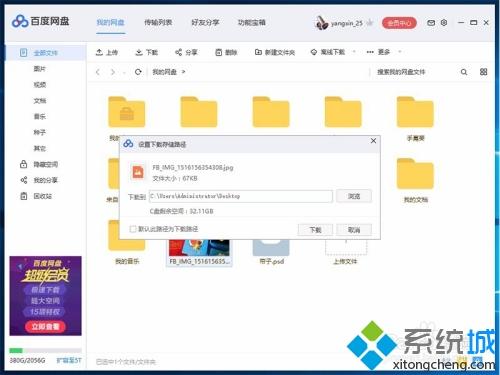
Task: Check 默认此路径为下载路径 checkbox
Action: coord(133,229)
